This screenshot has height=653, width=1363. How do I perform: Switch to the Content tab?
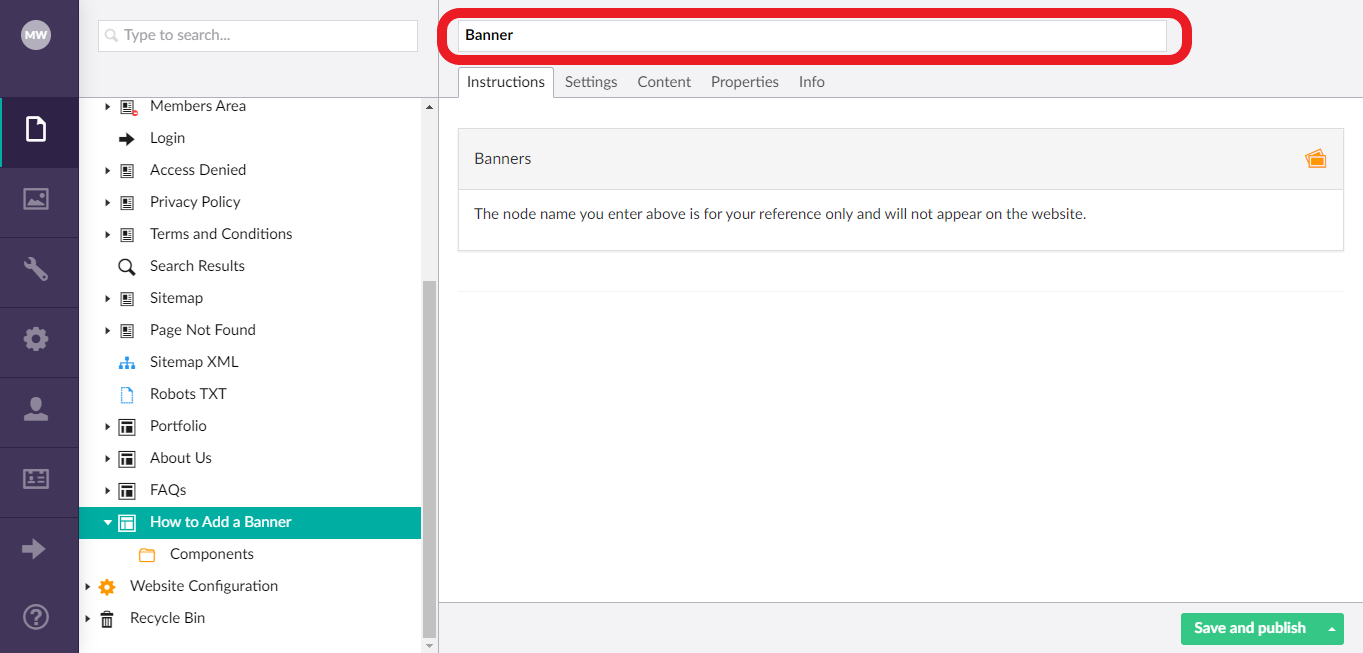point(664,82)
